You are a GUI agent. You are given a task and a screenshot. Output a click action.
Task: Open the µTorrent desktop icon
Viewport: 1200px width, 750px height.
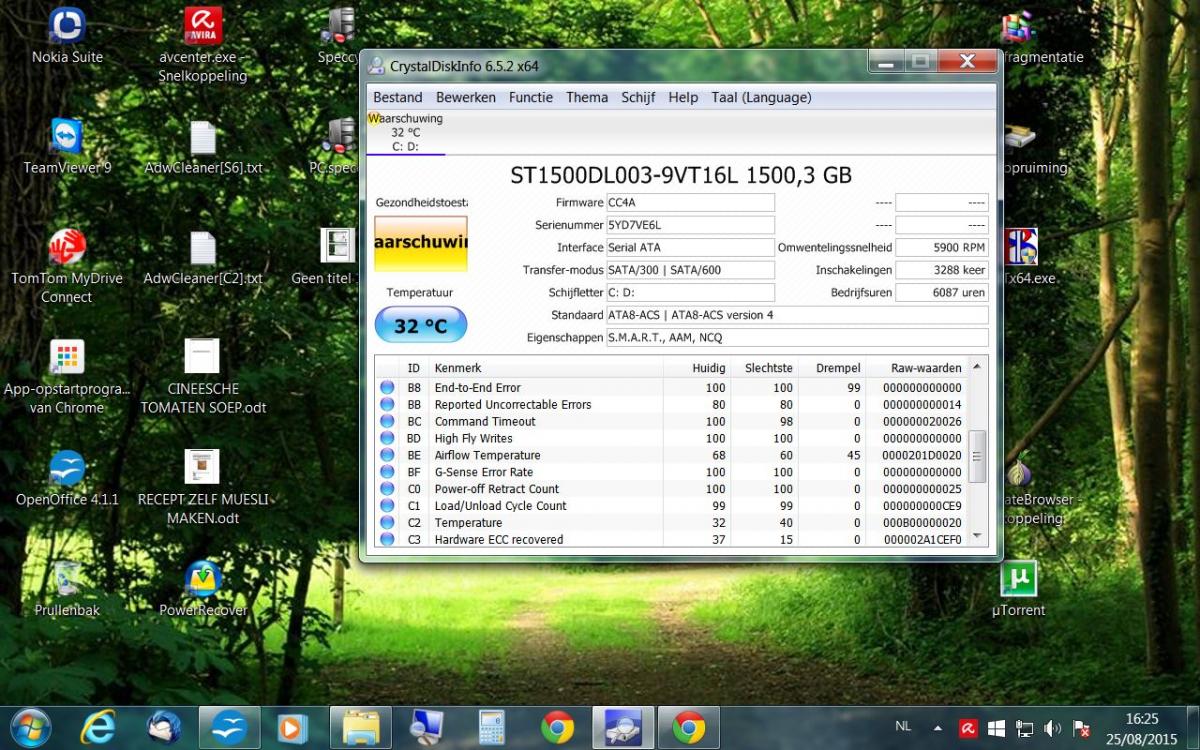(1018, 579)
